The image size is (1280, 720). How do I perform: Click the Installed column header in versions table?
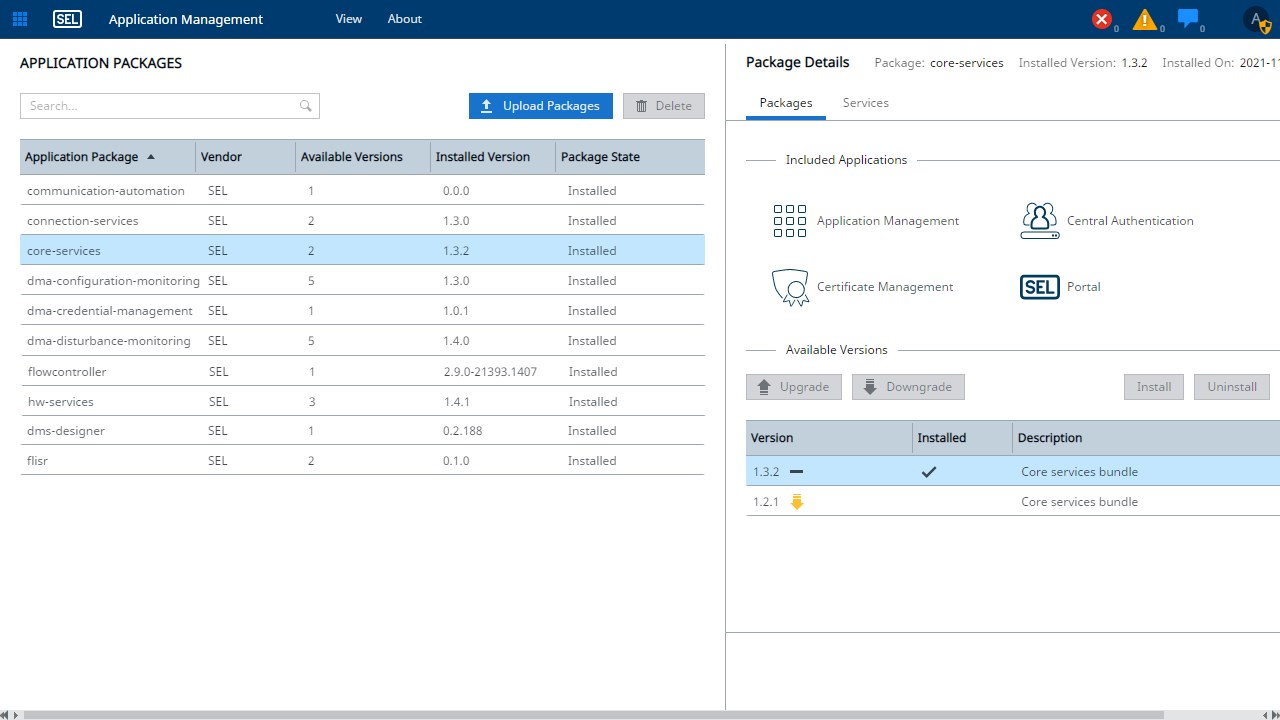962,438
